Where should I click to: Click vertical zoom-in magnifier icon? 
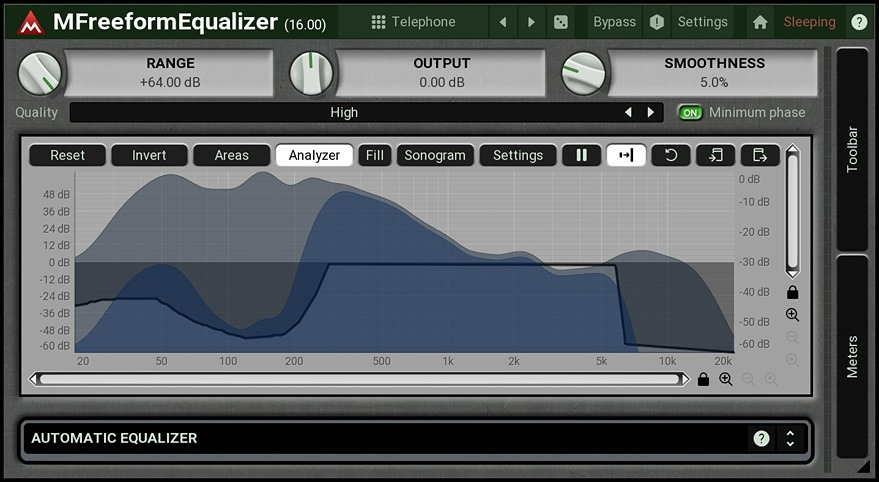[x=792, y=314]
